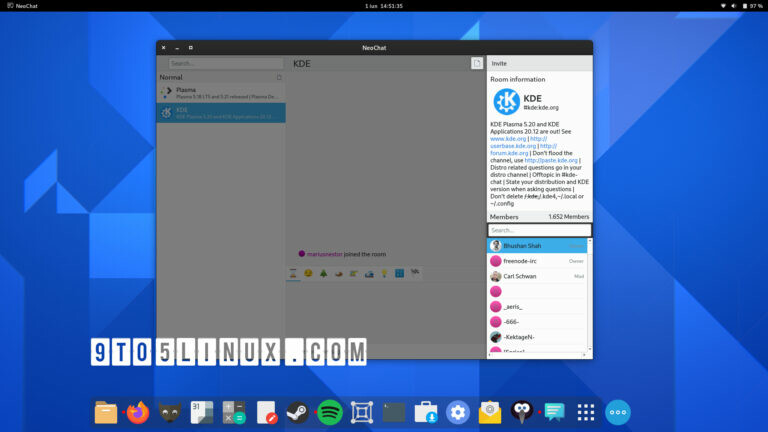The image size is (768, 432).
Task: Launch Steam from the dock
Action: coord(297,412)
